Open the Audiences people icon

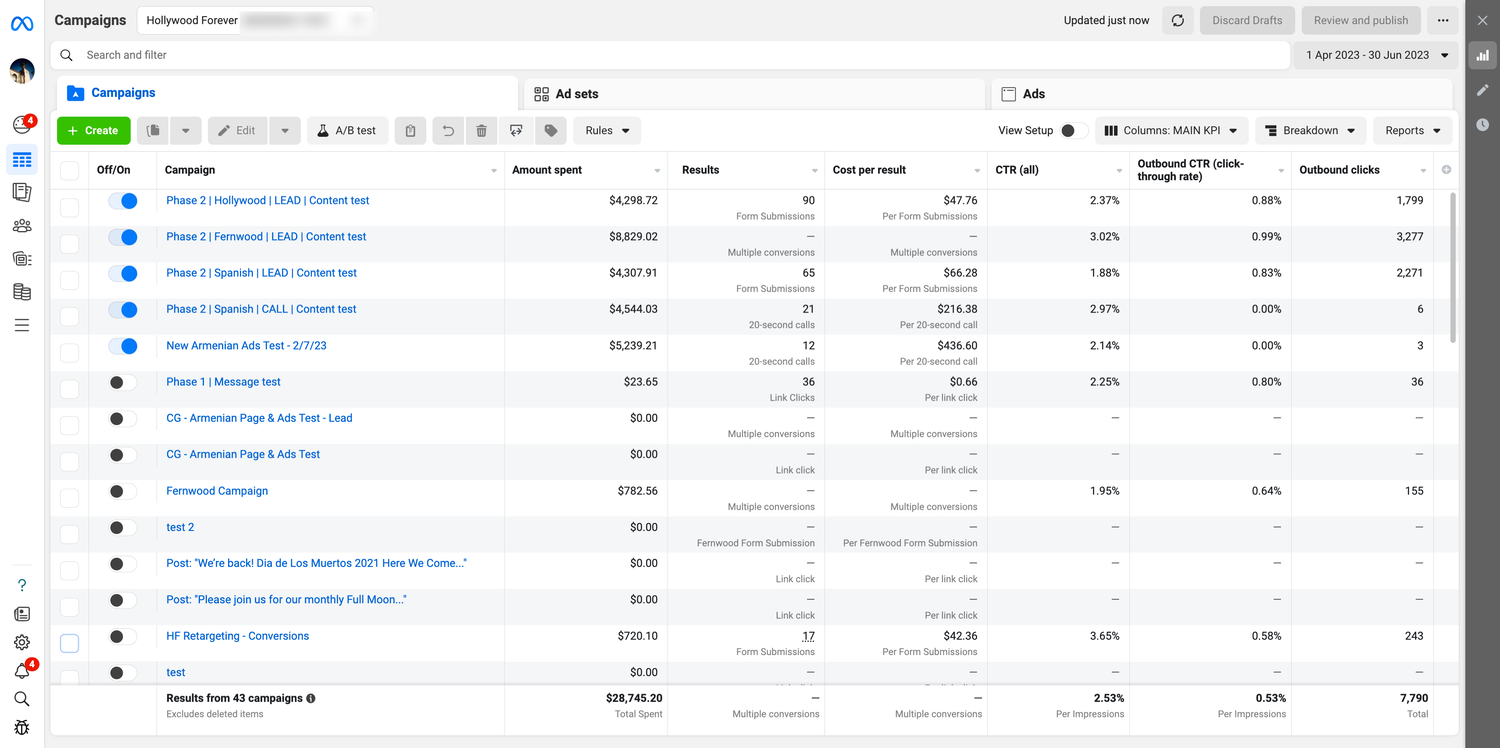point(22,226)
